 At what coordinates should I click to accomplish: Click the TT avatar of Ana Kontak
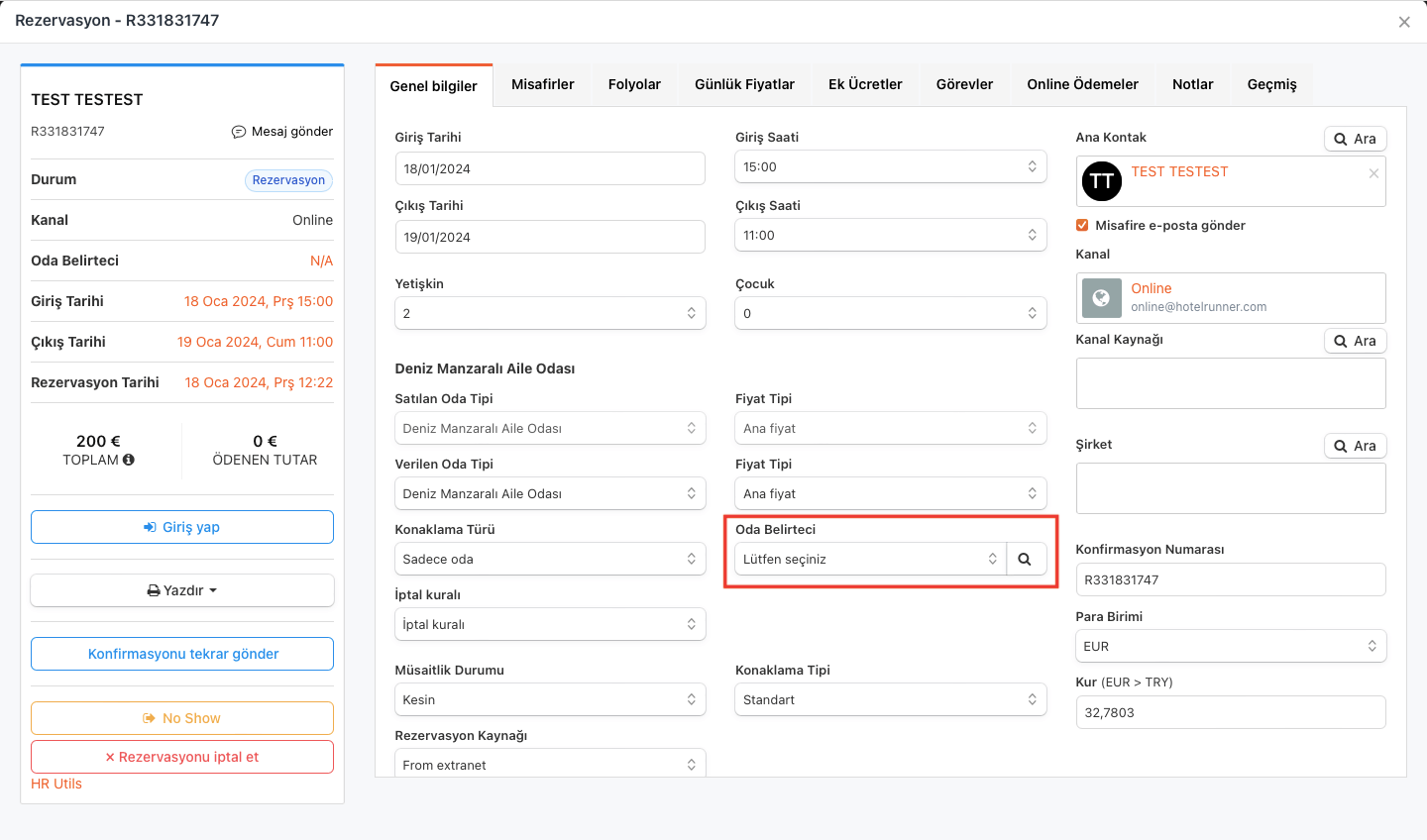pos(1101,181)
